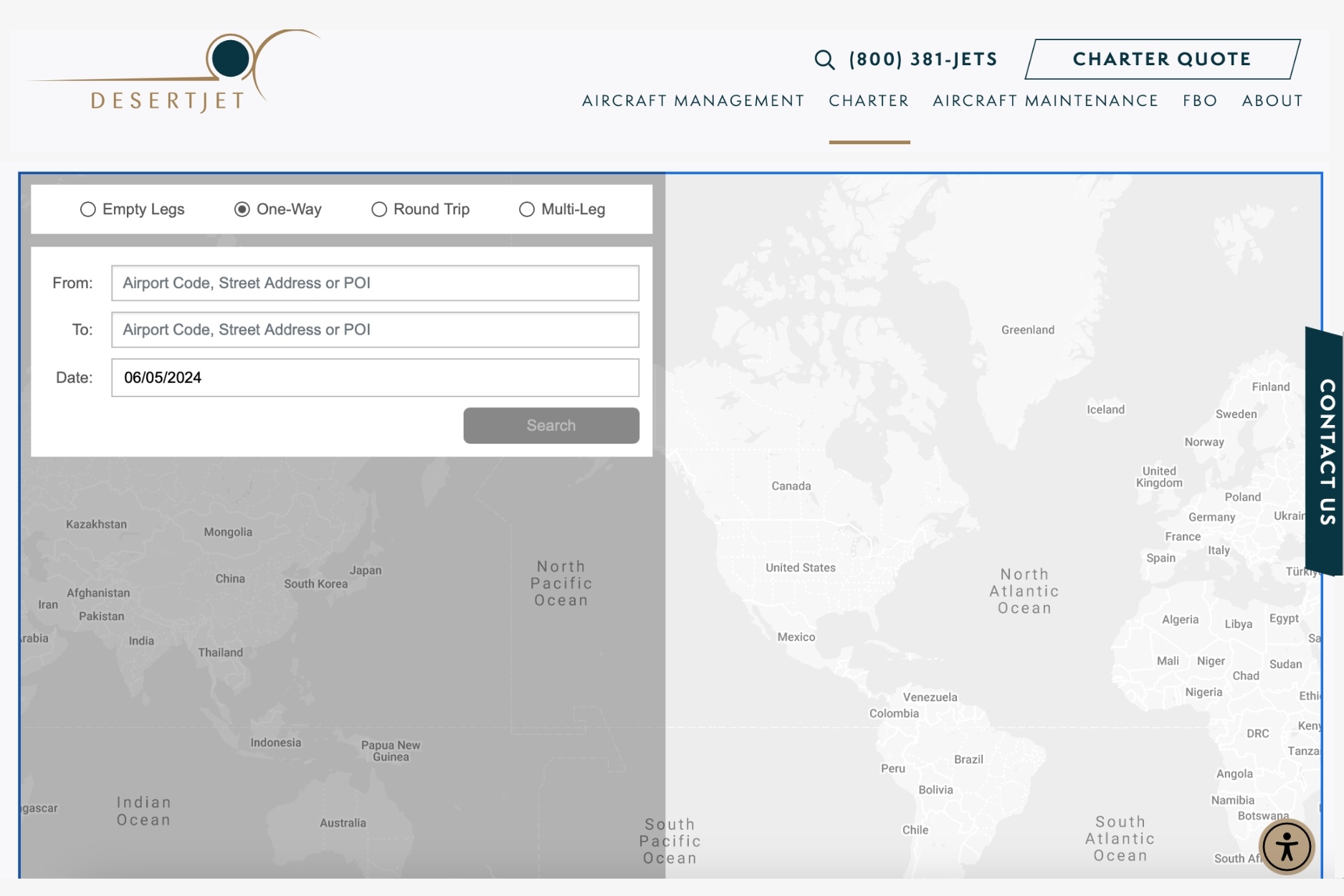Viewport: 1344px width, 896px height.
Task: Switch to Multi-Leg trip type
Action: pyautogui.click(x=527, y=209)
